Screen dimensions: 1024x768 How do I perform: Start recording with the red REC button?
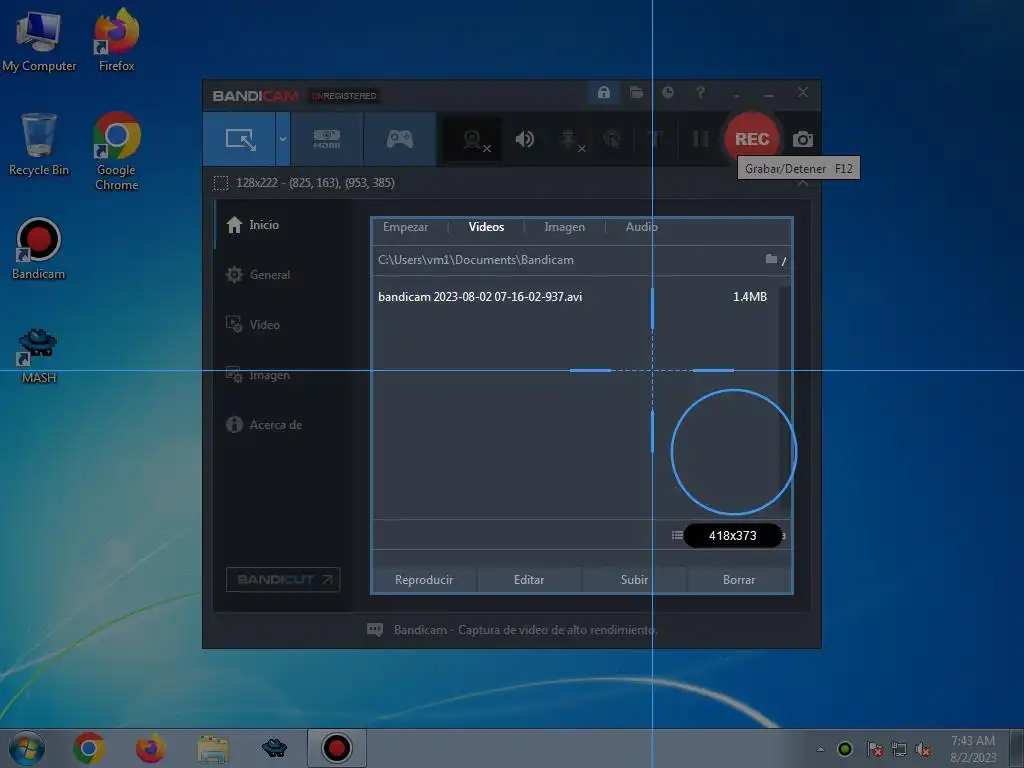coord(752,139)
